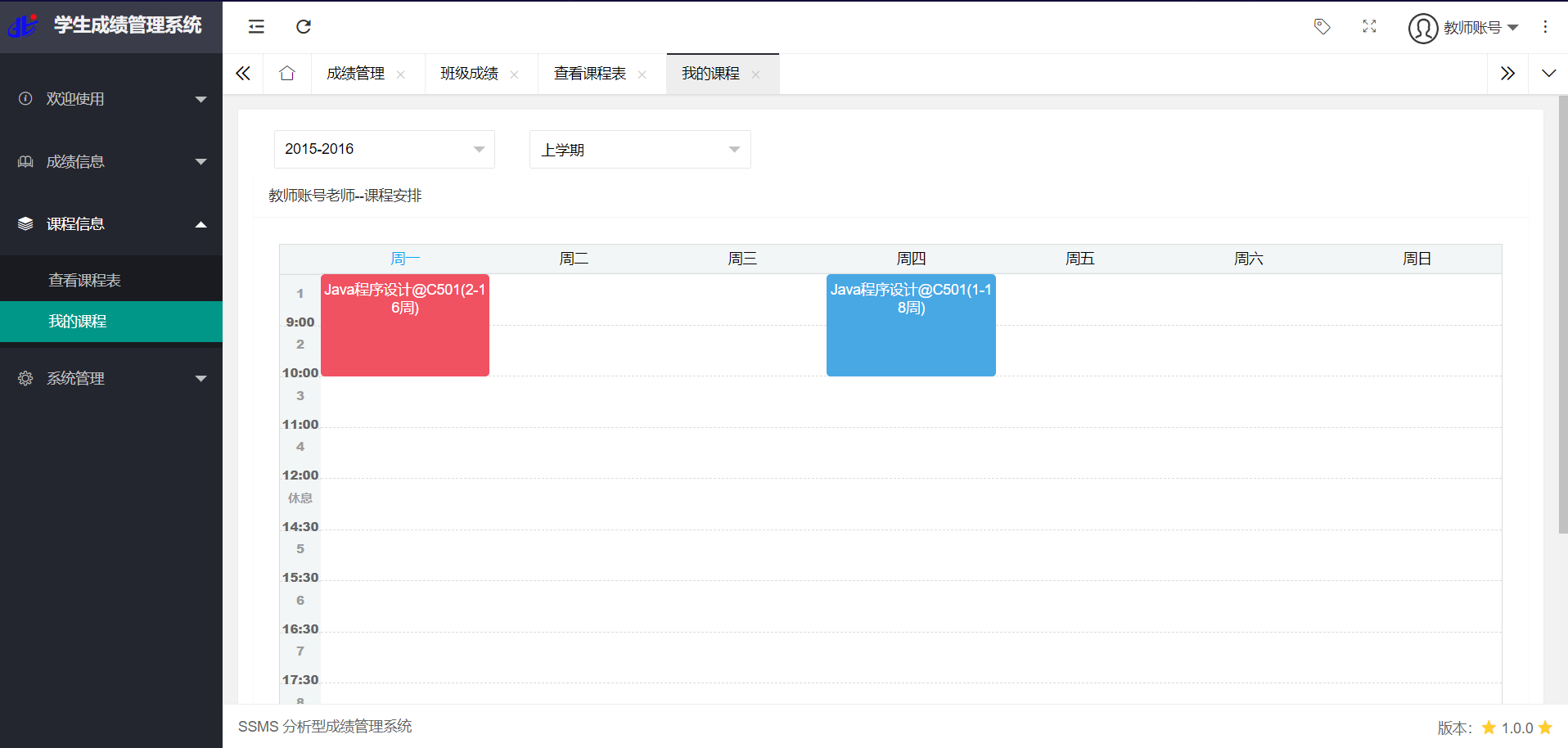Screen dimensions: 1568x748
Task: Open the vertical three-dot more menu
Action: point(1545,27)
